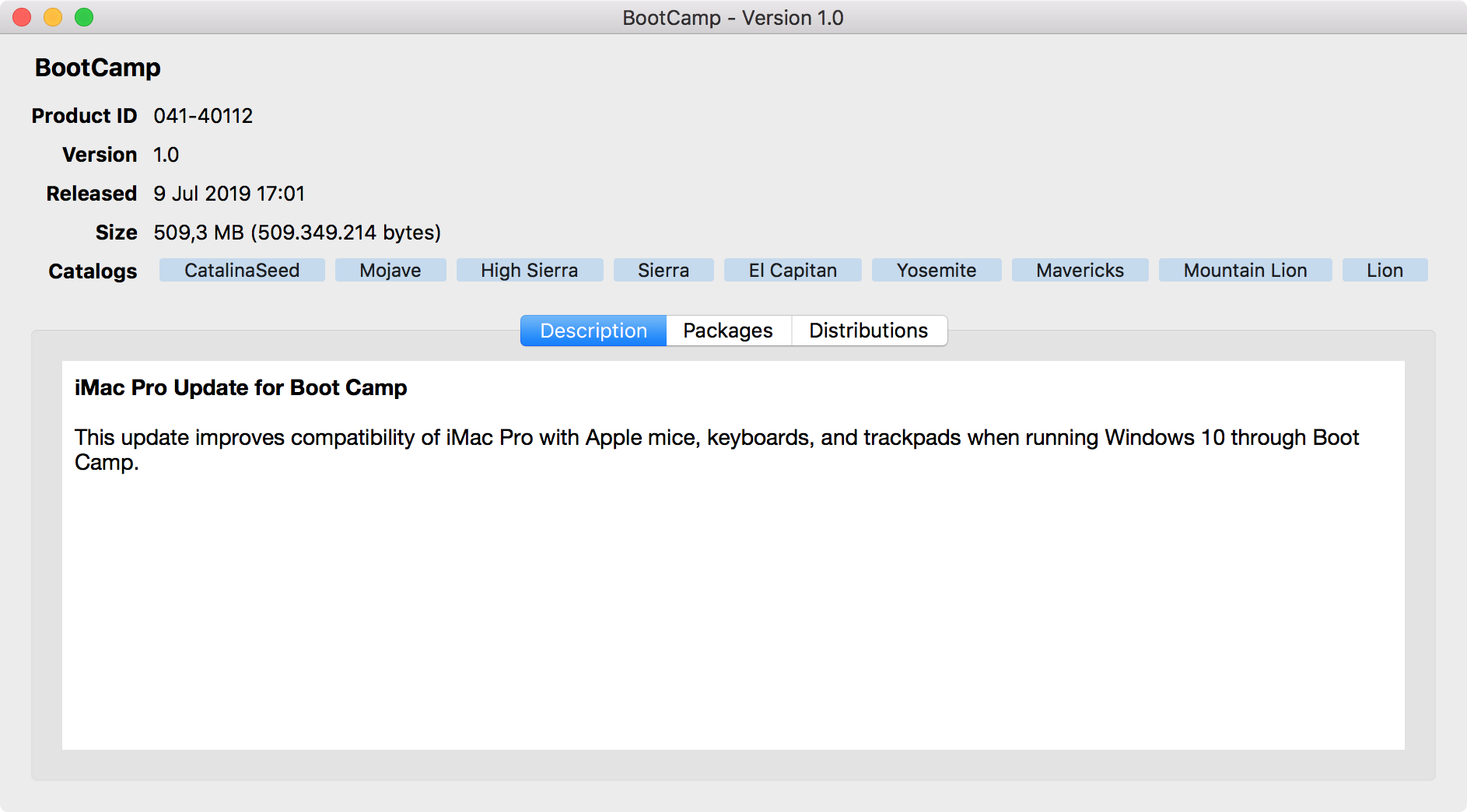Click the BootCamp heading
The height and width of the screenshot is (812, 1467).
pos(98,68)
